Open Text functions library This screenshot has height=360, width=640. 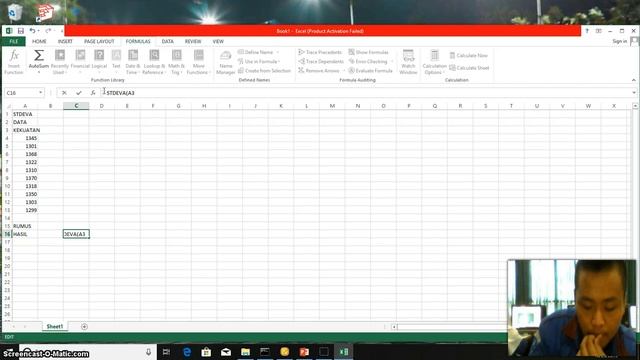tap(116, 62)
